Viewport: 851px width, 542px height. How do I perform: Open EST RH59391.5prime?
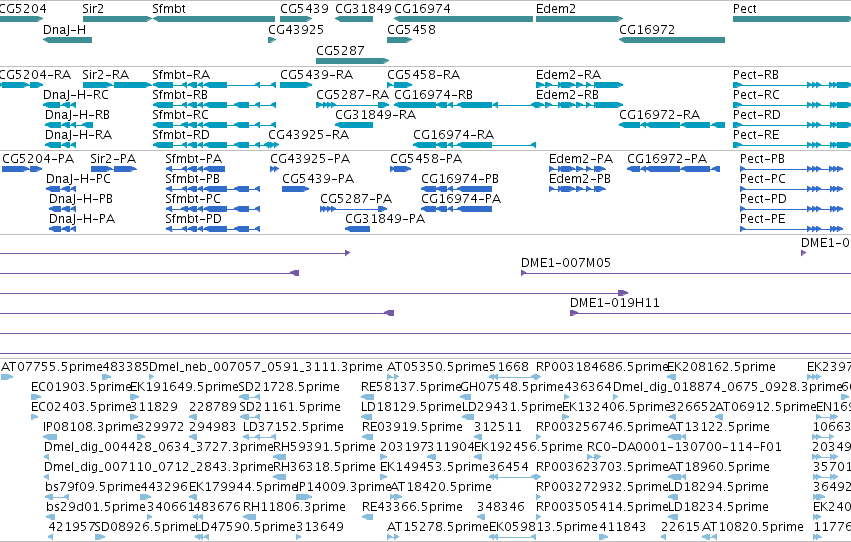click(325, 448)
